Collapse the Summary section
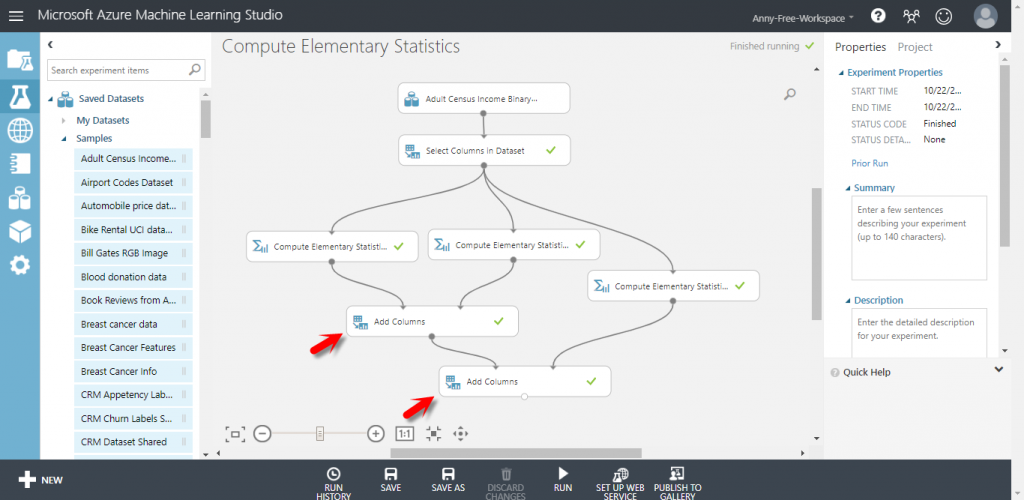The height and width of the screenshot is (500, 1024). pos(848,188)
